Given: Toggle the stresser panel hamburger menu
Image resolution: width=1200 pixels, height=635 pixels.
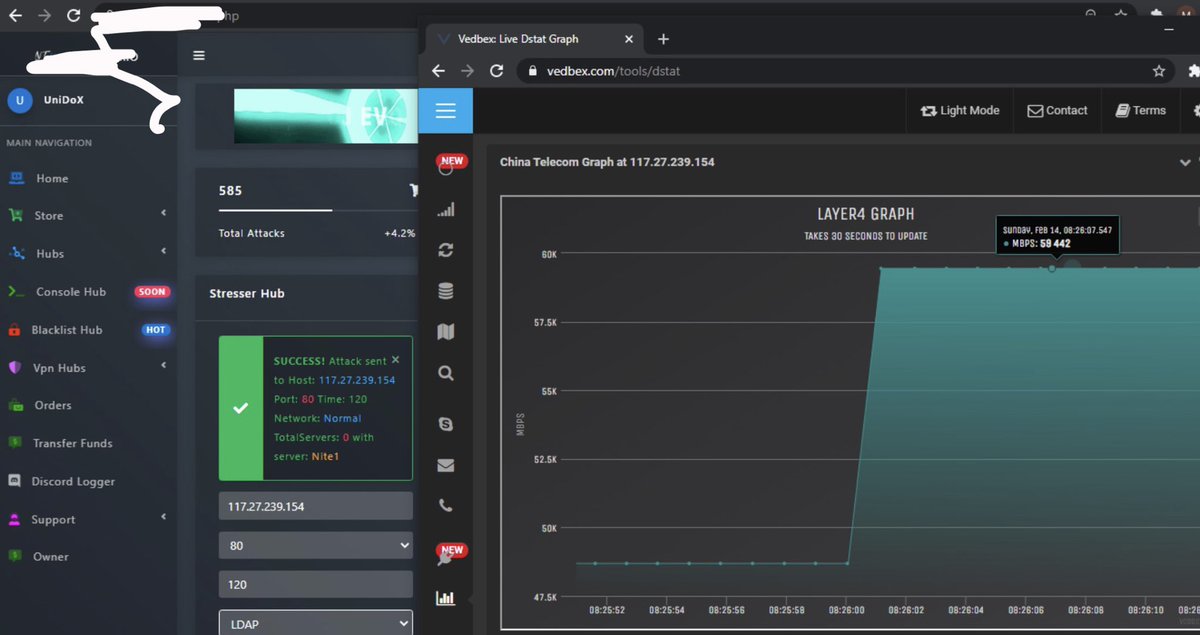Looking at the screenshot, I should (199, 56).
